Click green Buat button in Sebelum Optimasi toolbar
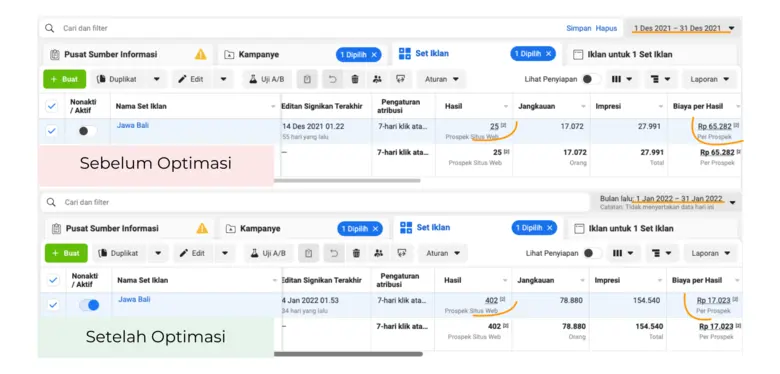This screenshot has width=780, height=374. pyautogui.click(x=65, y=79)
